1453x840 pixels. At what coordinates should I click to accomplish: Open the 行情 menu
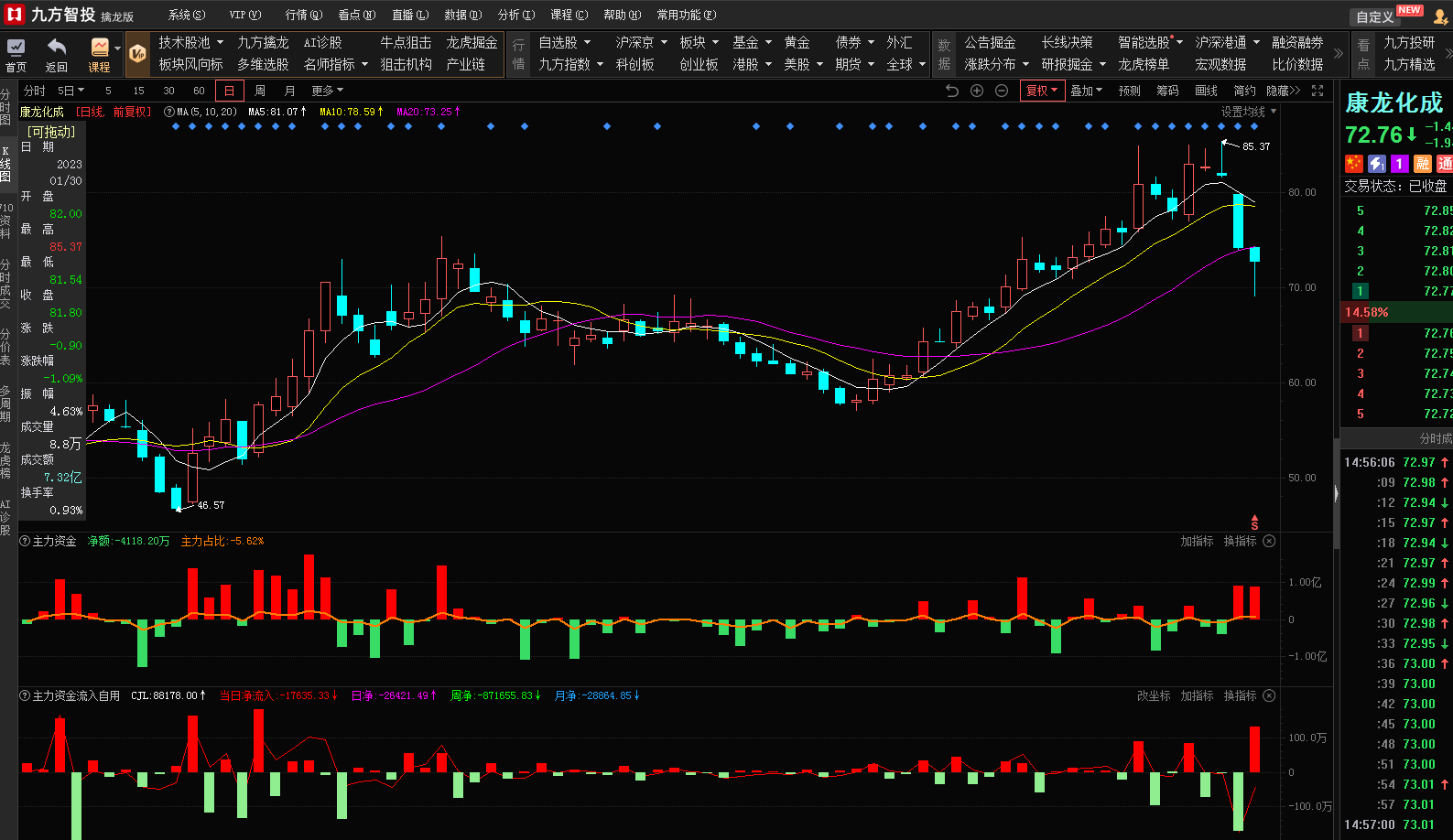coord(304,15)
